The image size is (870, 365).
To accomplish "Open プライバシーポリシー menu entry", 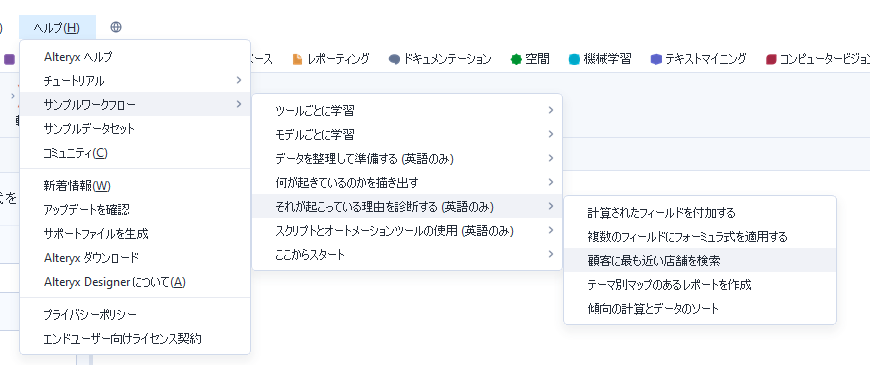I will [135, 315].
